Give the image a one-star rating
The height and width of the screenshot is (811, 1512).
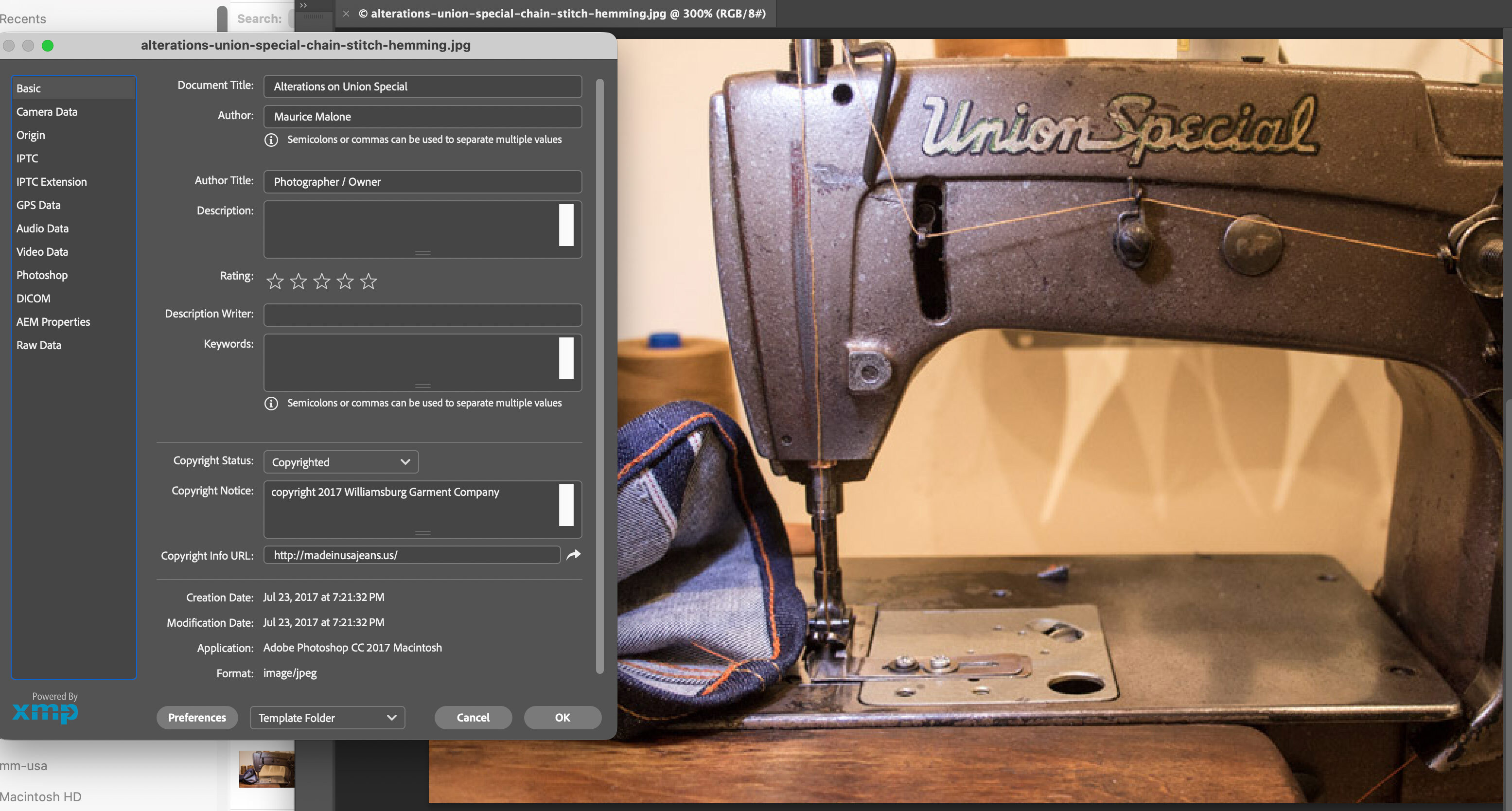(x=275, y=281)
